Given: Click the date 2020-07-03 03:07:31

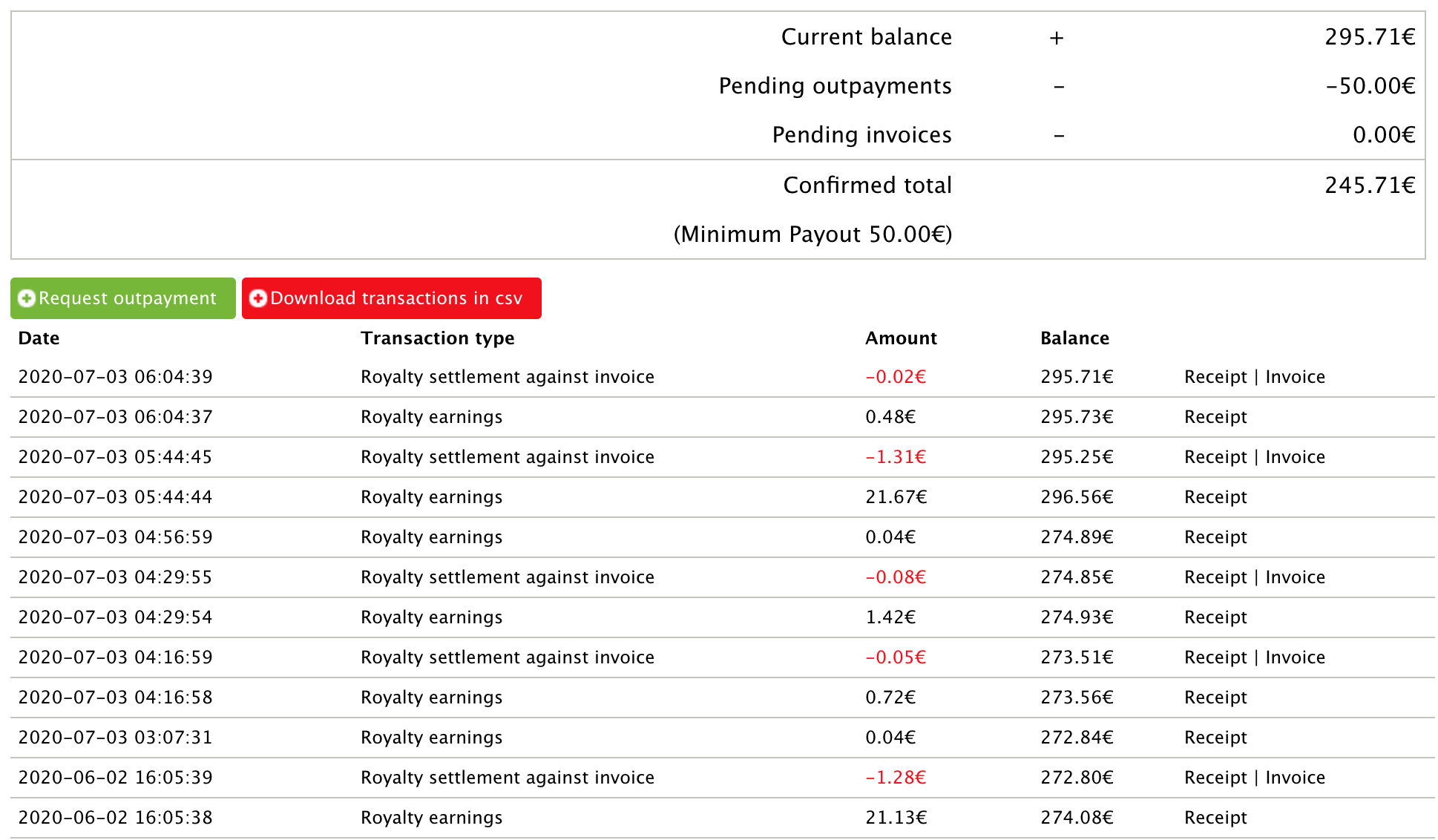Looking at the screenshot, I should click(115, 738).
